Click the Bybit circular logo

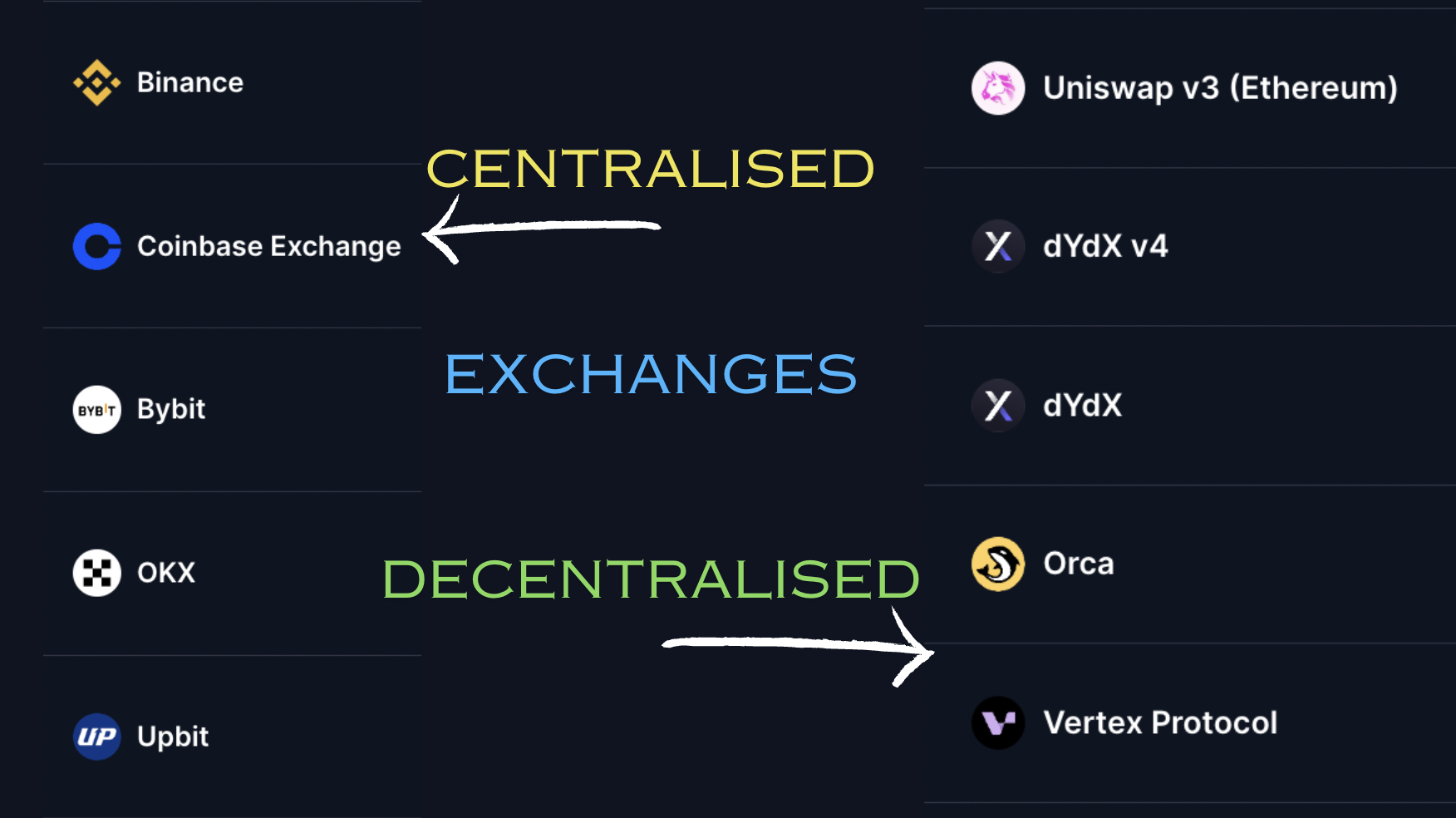pos(96,409)
